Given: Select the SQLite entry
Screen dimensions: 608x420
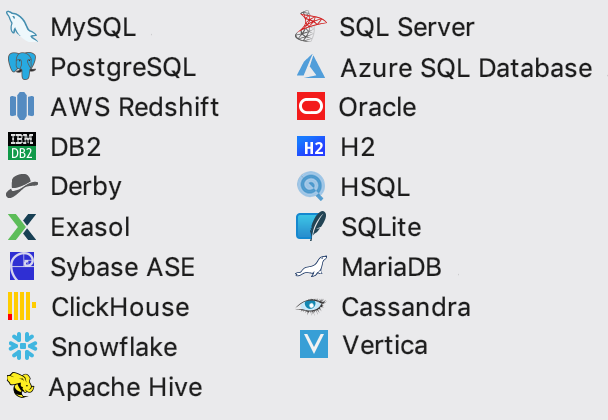Looking at the screenshot, I should pyautogui.click(x=359, y=226).
